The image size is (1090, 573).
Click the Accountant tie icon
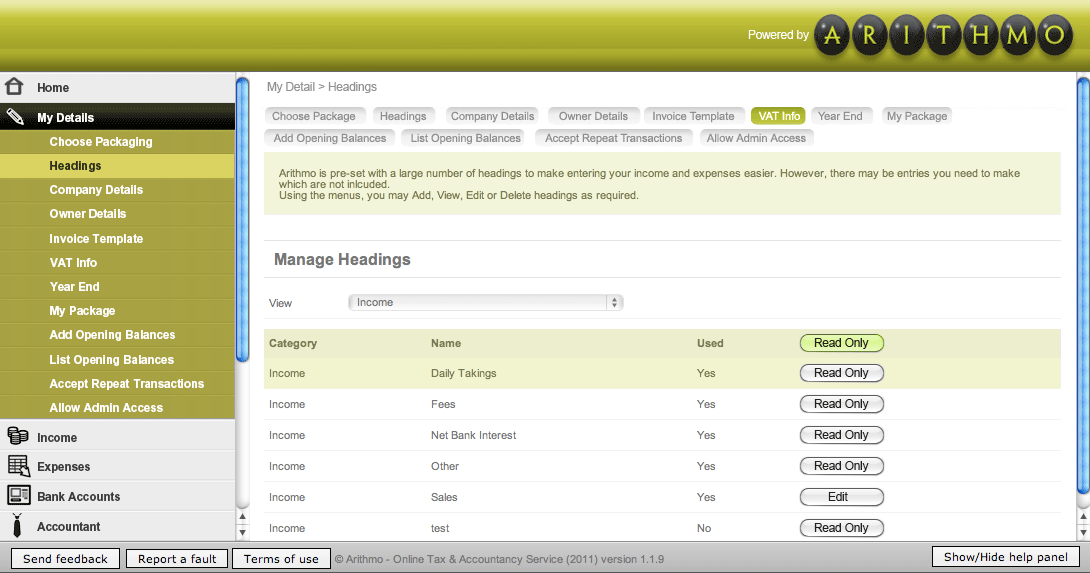17,526
